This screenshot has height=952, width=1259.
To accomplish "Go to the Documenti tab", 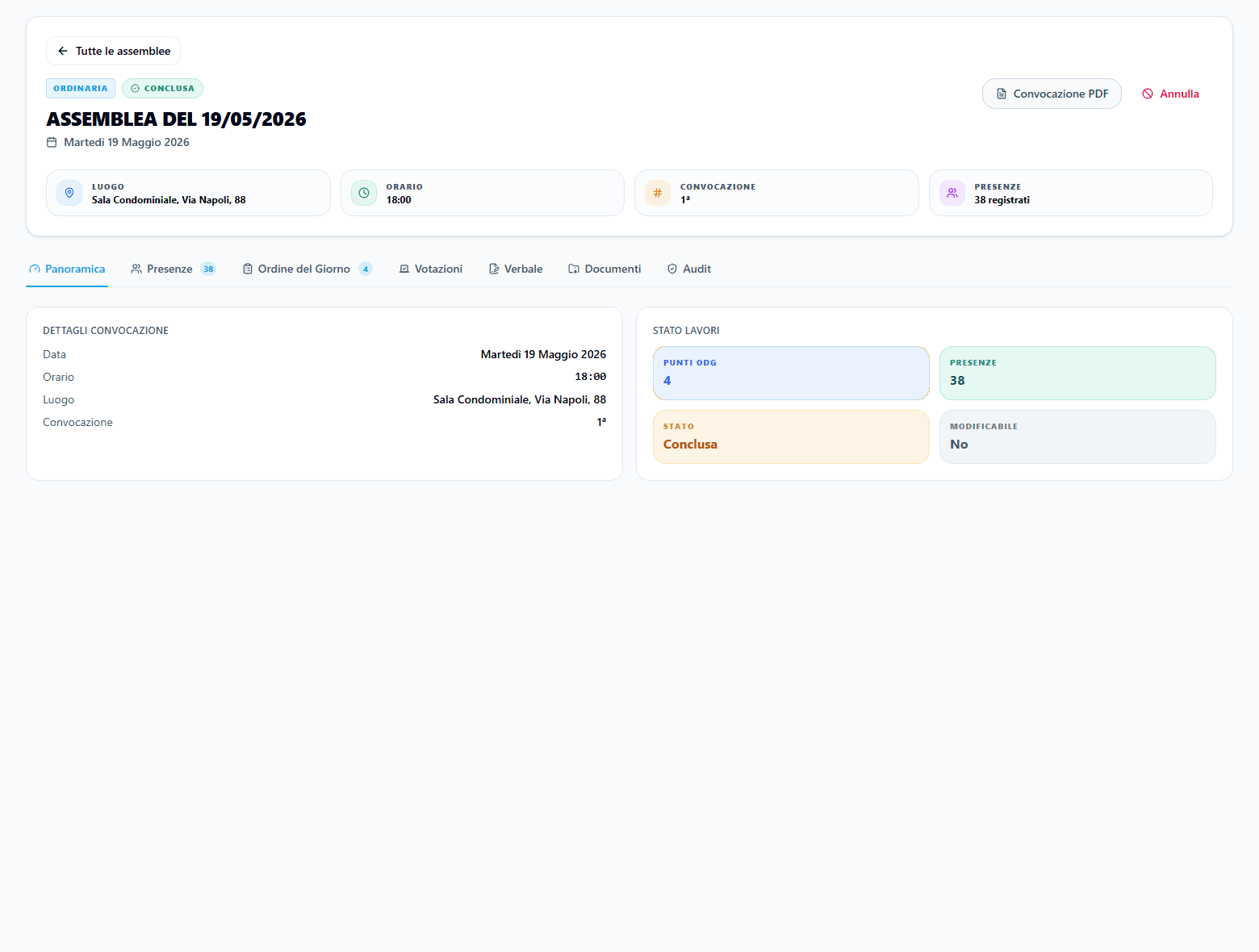I will pos(605,269).
